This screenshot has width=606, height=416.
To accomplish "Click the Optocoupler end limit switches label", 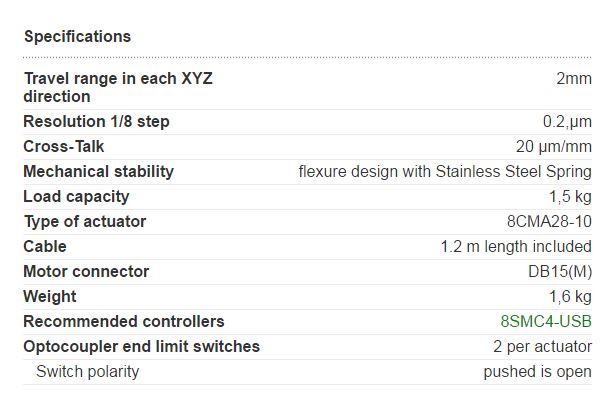I will (x=141, y=347).
